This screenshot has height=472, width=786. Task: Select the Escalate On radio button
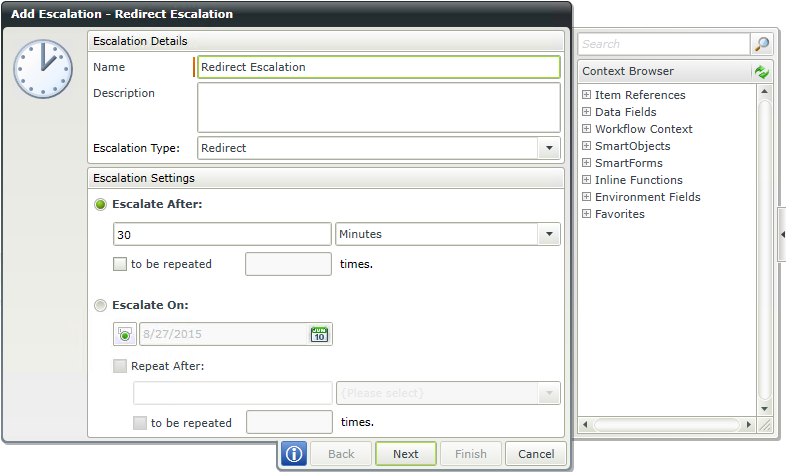click(x=101, y=305)
